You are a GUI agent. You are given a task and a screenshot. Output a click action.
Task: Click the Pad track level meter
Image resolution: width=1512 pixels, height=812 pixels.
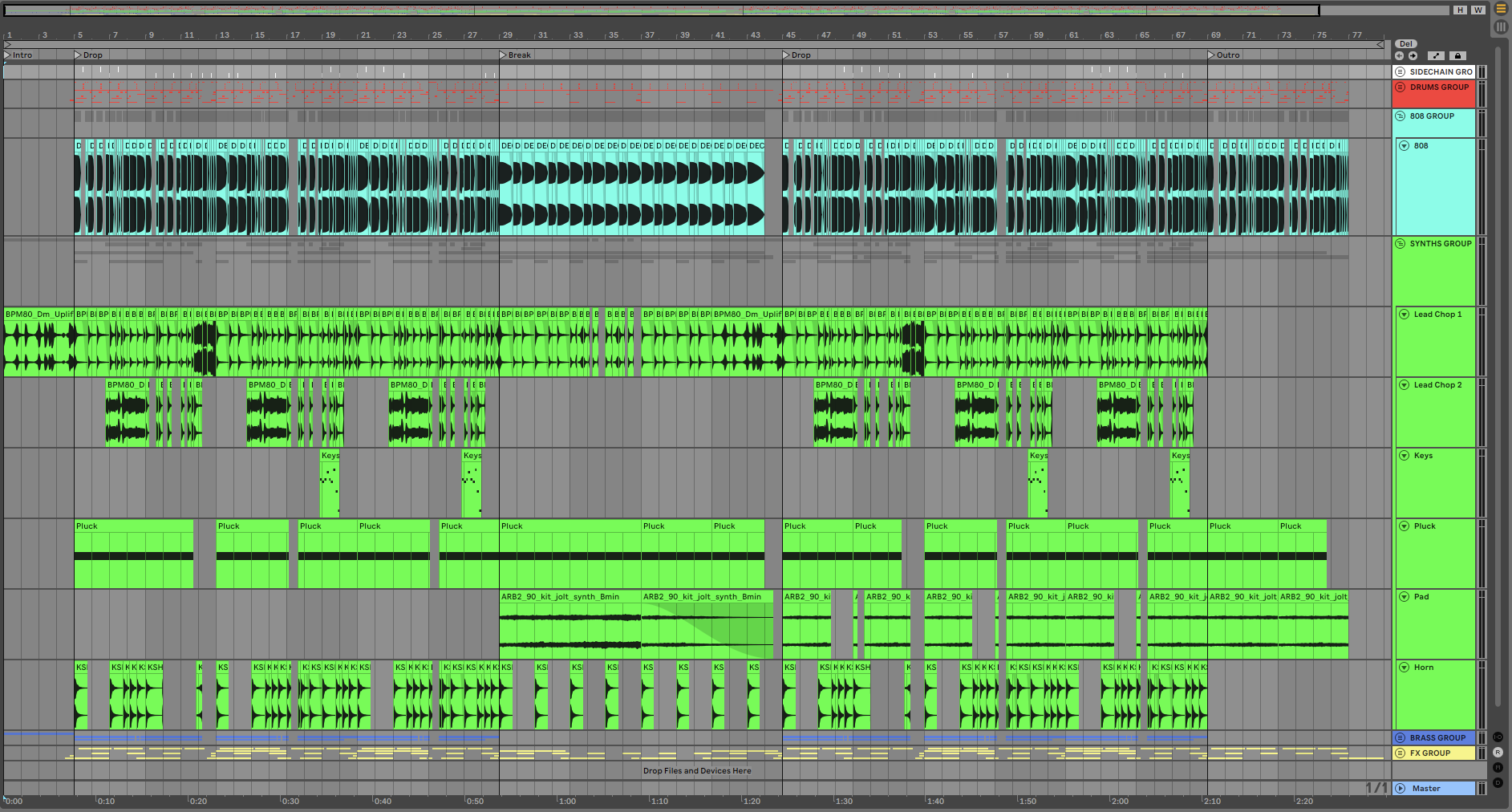[1482, 624]
